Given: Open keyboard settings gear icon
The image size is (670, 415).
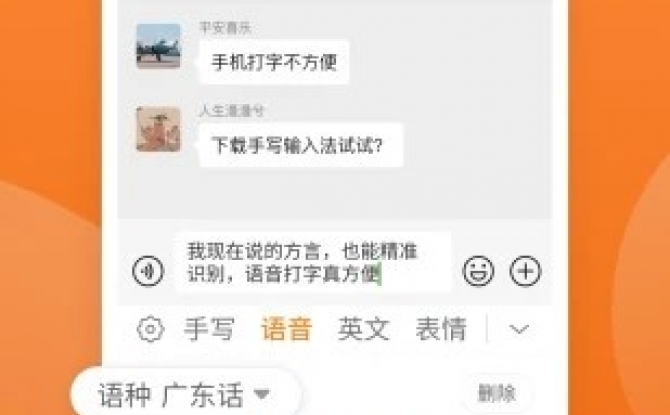Looking at the screenshot, I should [150, 329].
